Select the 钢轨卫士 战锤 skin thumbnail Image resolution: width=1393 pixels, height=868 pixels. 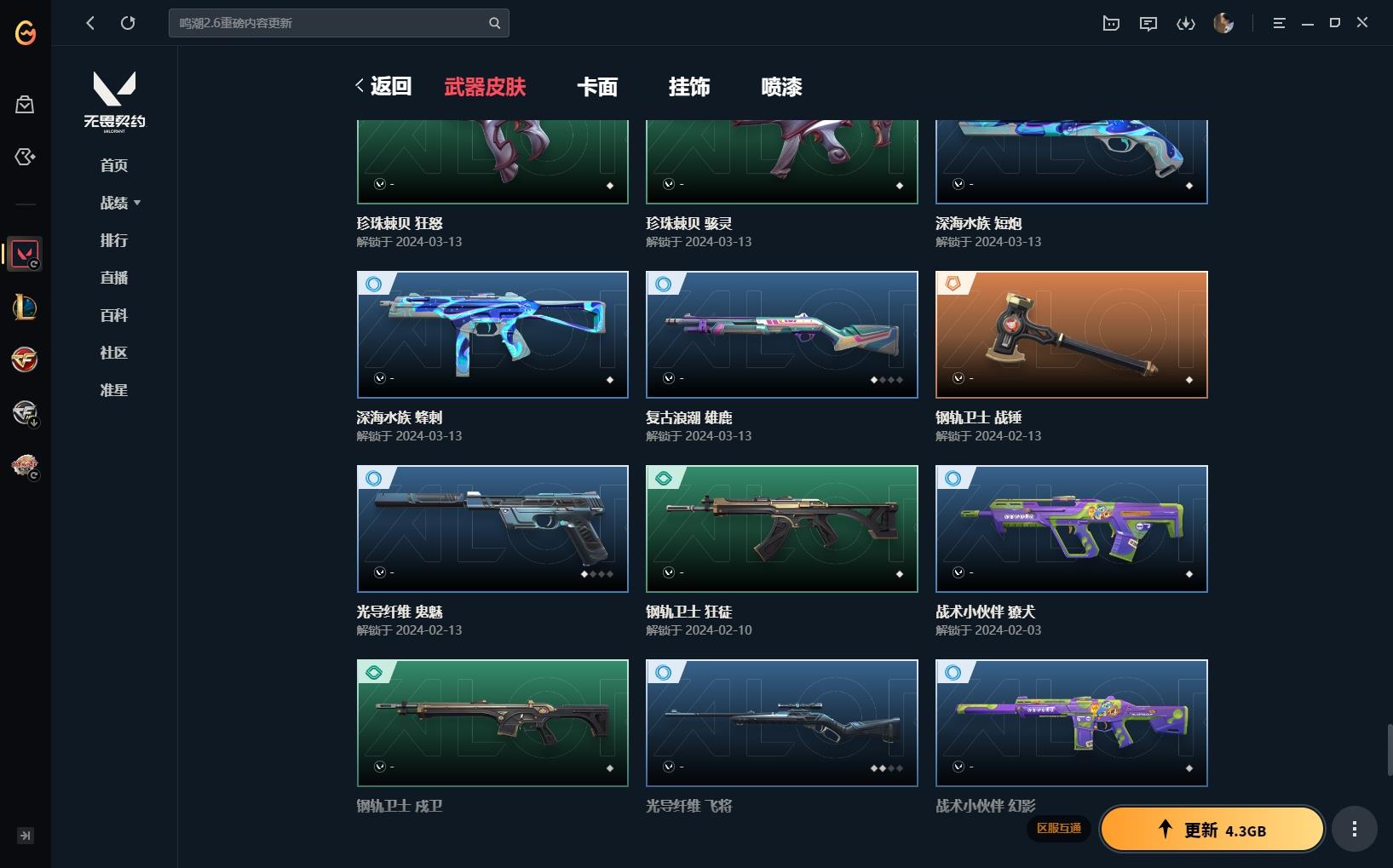pyautogui.click(x=1071, y=335)
